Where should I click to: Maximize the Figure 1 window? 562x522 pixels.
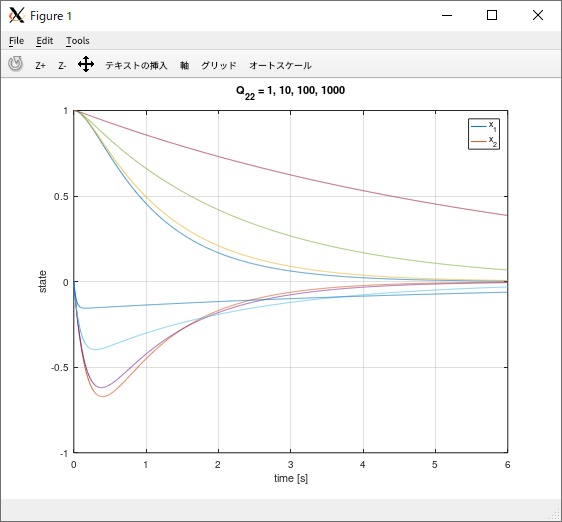coord(492,15)
